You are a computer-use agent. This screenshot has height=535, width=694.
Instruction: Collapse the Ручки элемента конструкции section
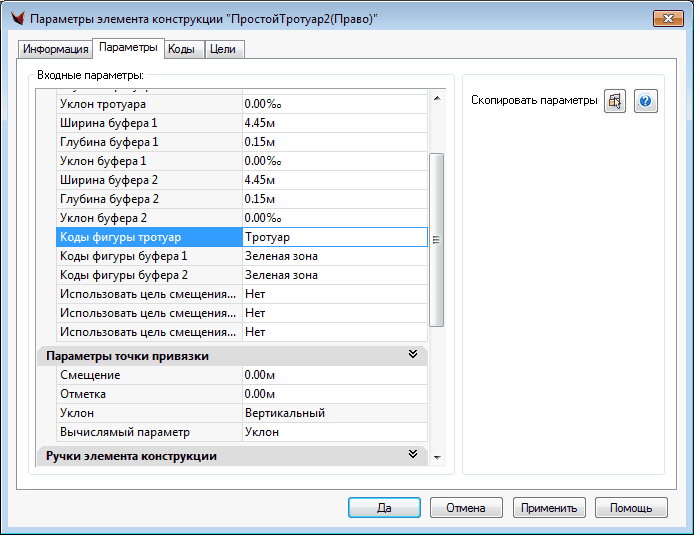412,455
